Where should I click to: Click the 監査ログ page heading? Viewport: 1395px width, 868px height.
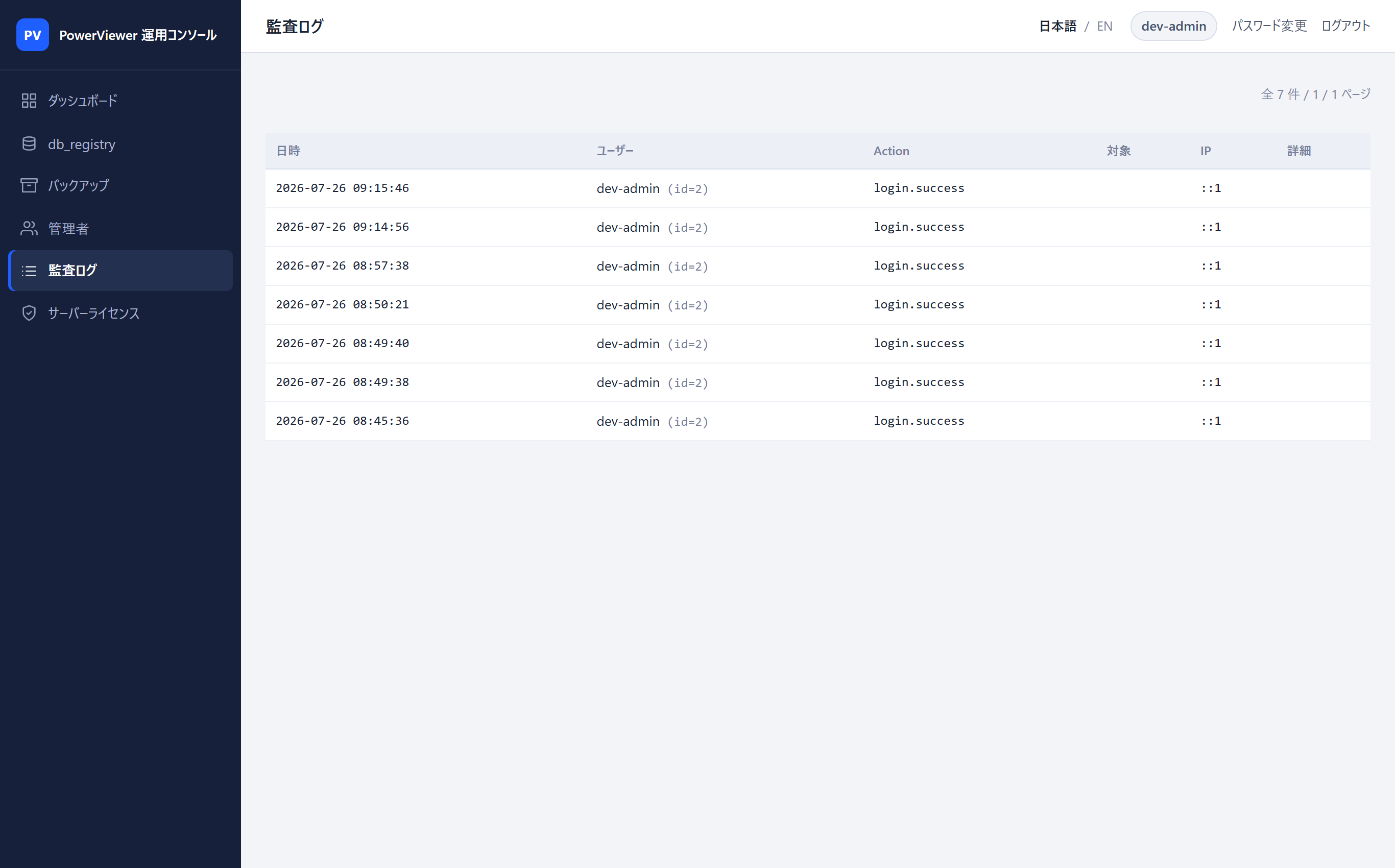[x=295, y=27]
